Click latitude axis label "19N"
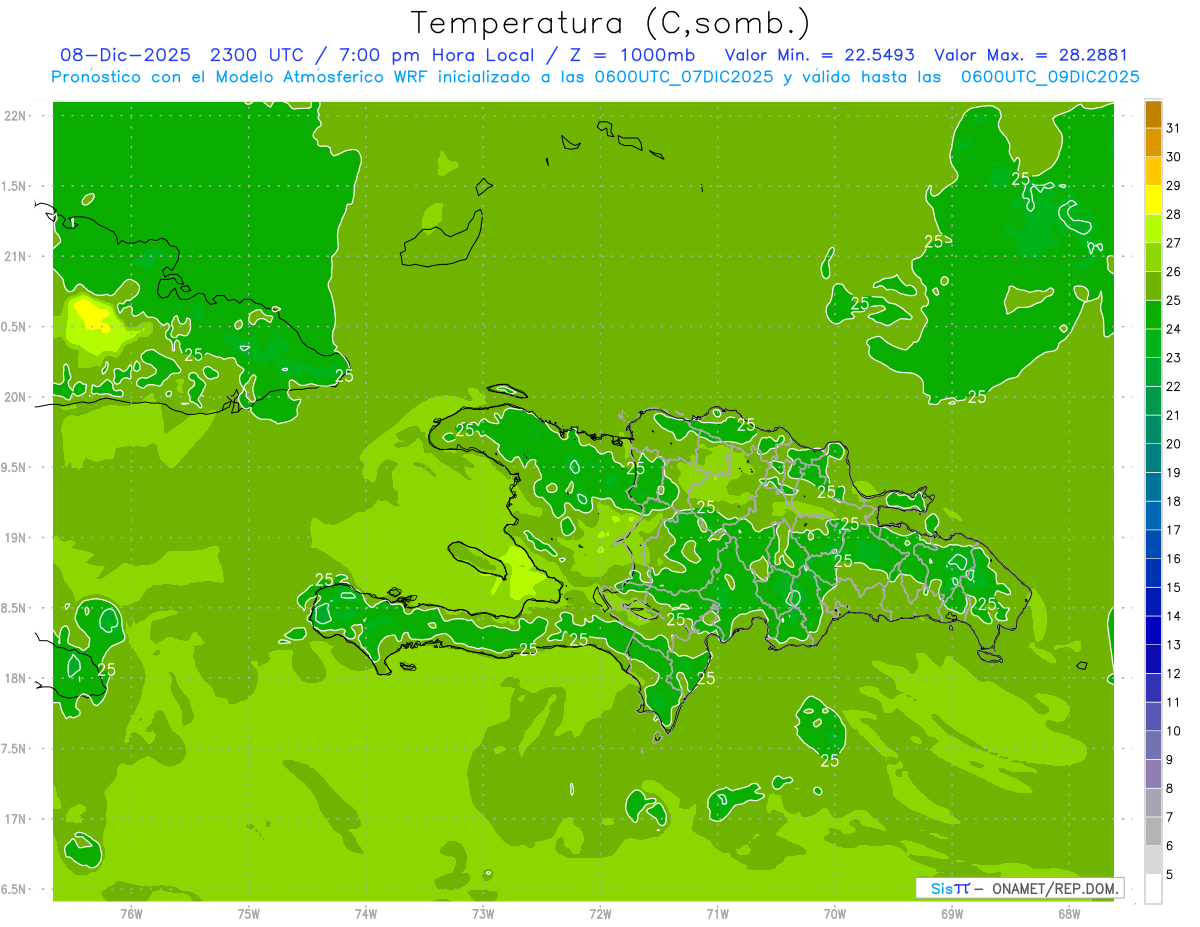This screenshot has height=927, width=1200. point(16,537)
